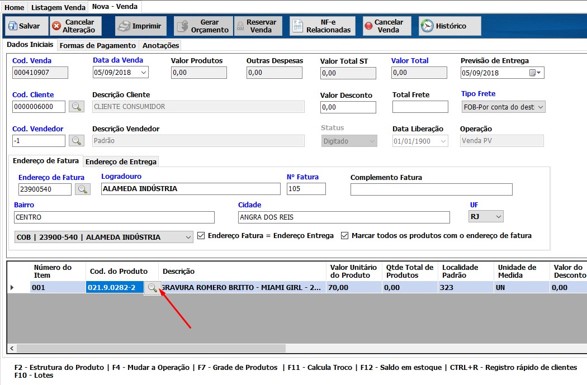Screen dimensions: 587x385
Task: Click the Valor Total ST field
Action: [x=348, y=73]
